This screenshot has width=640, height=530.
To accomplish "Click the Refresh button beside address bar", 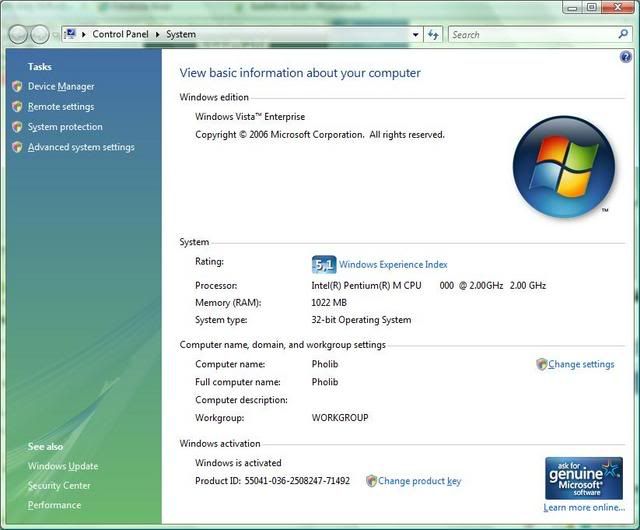I will click(433, 35).
